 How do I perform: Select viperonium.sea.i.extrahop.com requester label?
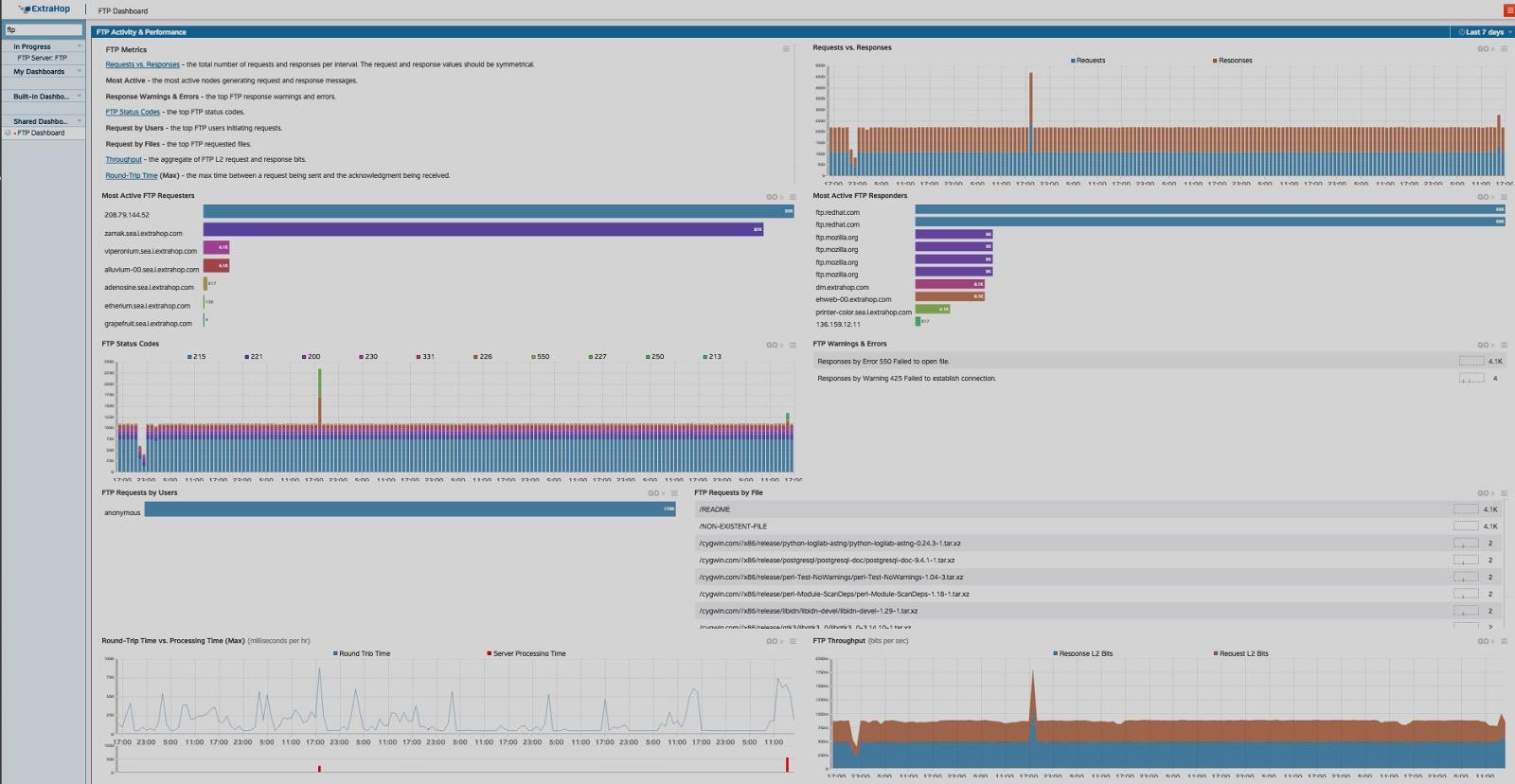(151, 251)
